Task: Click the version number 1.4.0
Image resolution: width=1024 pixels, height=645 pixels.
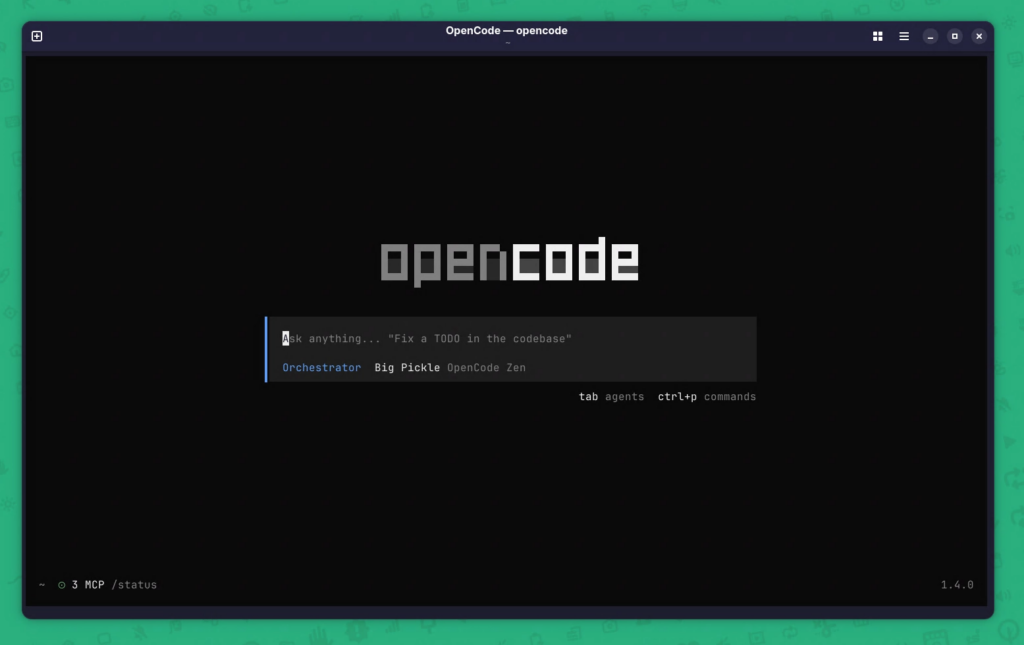Action: tap(956, 585)
